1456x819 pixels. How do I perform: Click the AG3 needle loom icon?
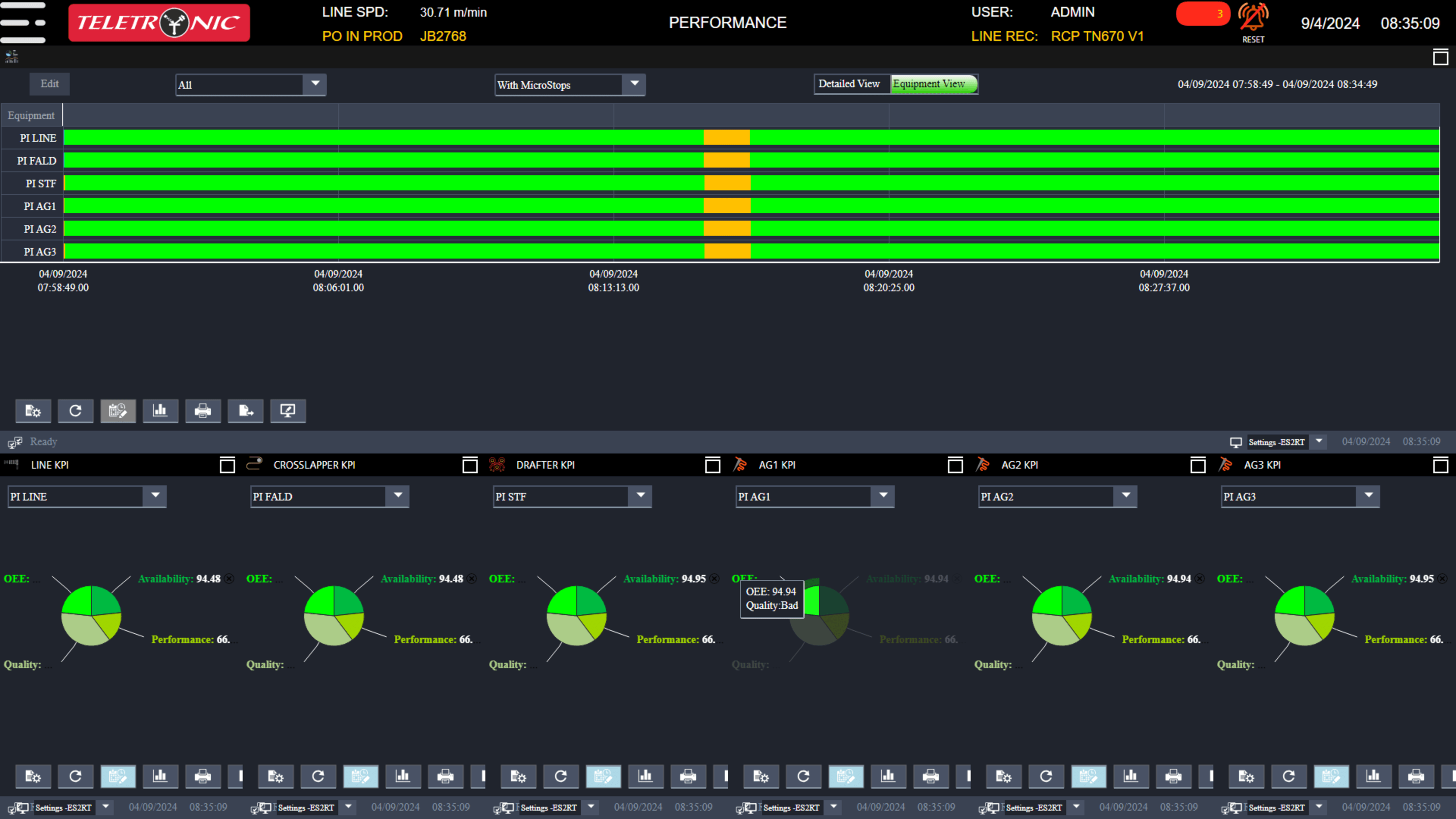pyautogui.click(x=1225, y=465)
